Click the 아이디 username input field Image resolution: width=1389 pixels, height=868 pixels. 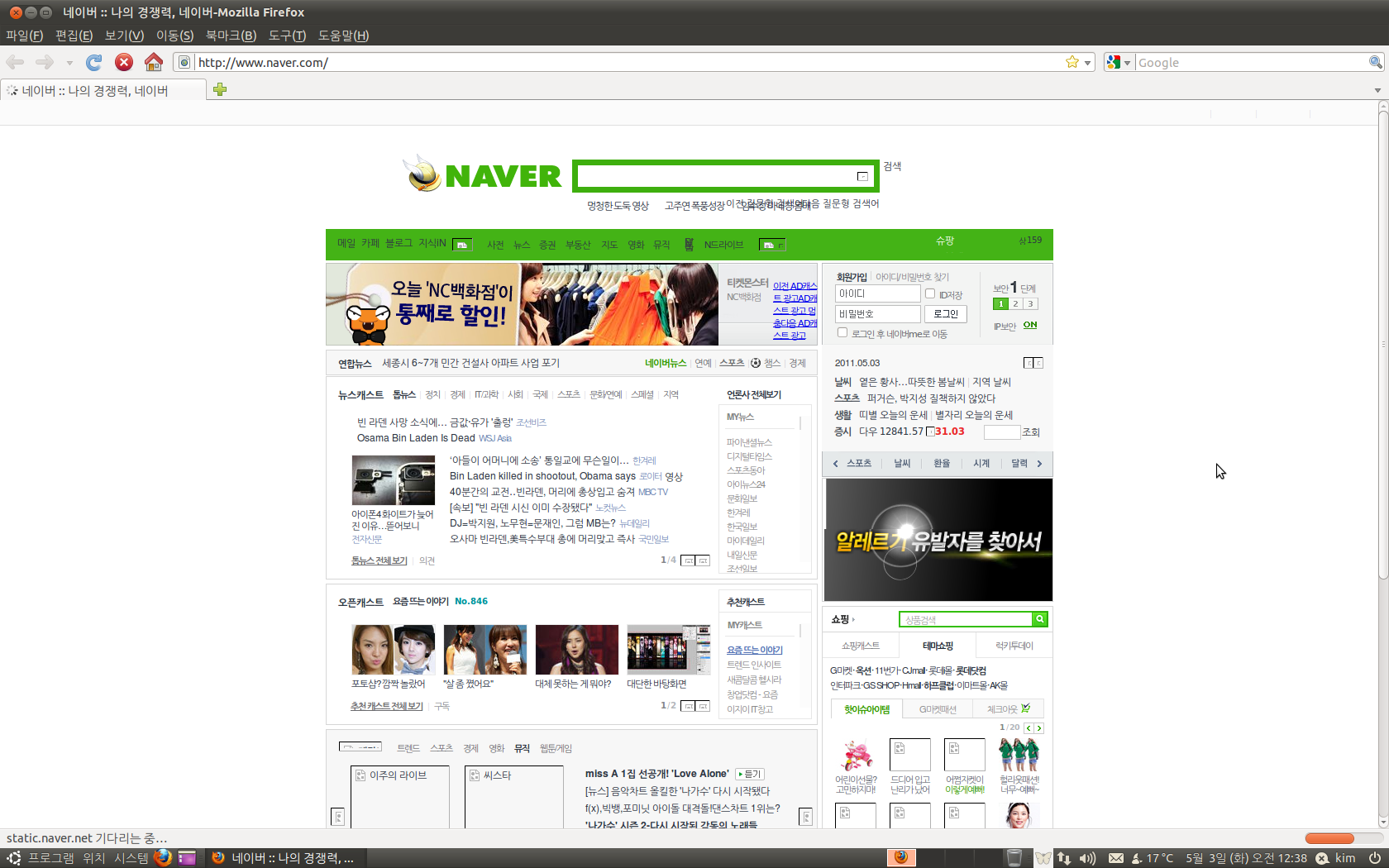[x=877, y=293]
